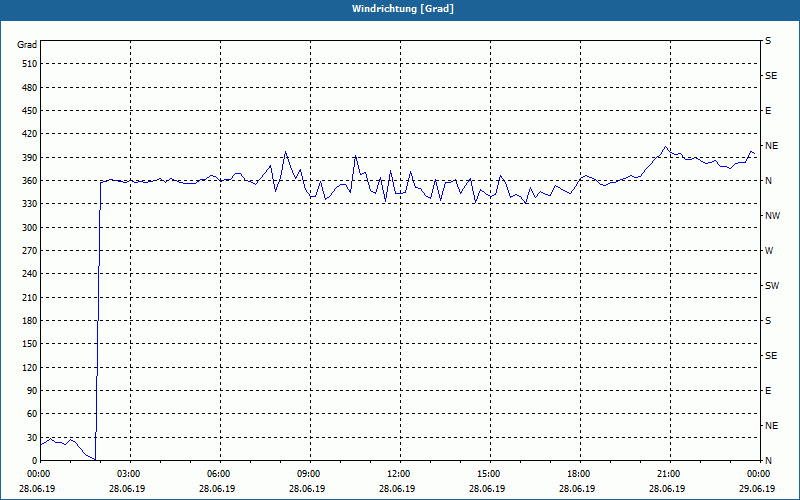Click the 420 y-axis value
The height and width of the screenshot is (500, 800).
30,134
